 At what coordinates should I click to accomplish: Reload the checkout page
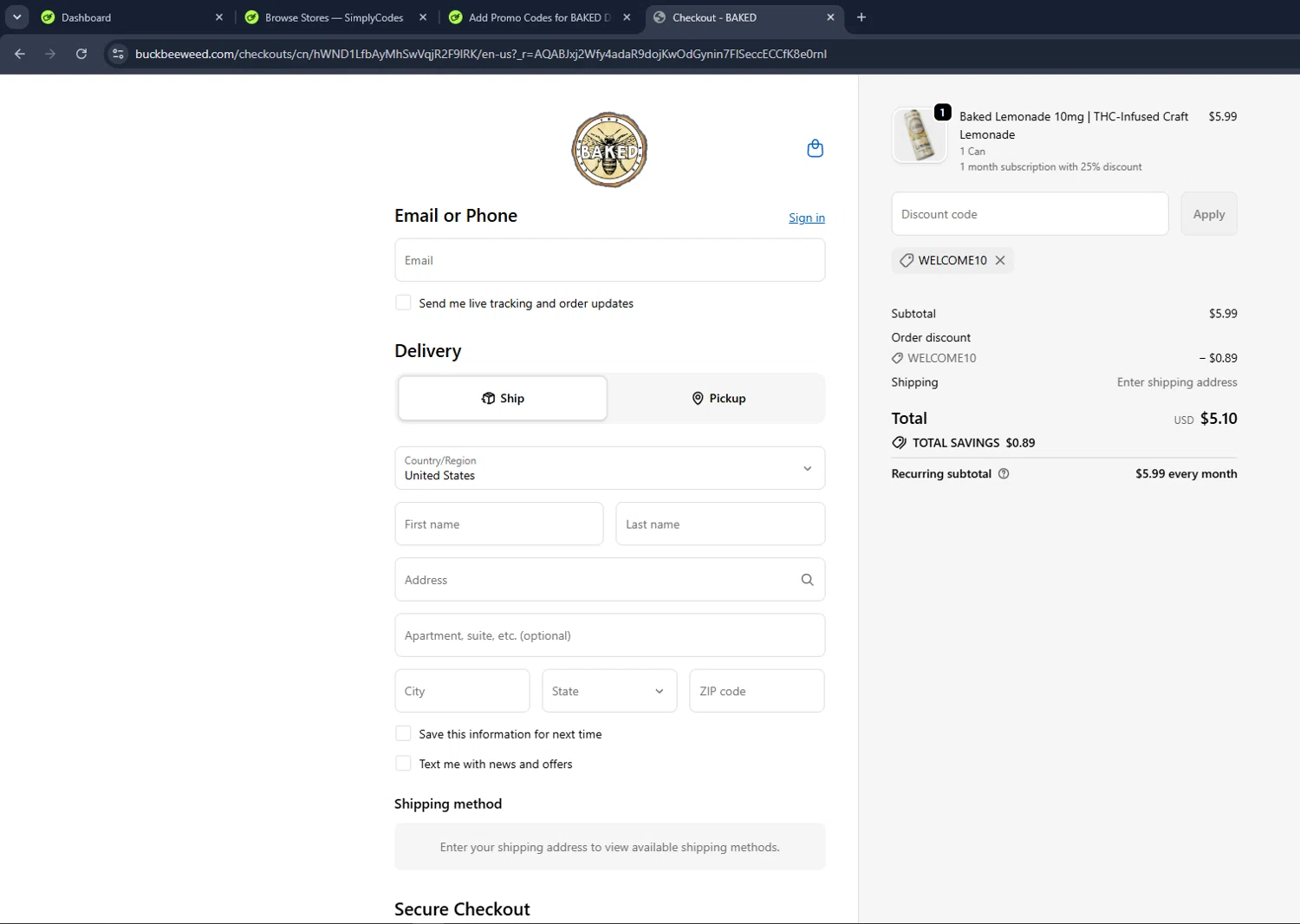click(x=81, y=54)
